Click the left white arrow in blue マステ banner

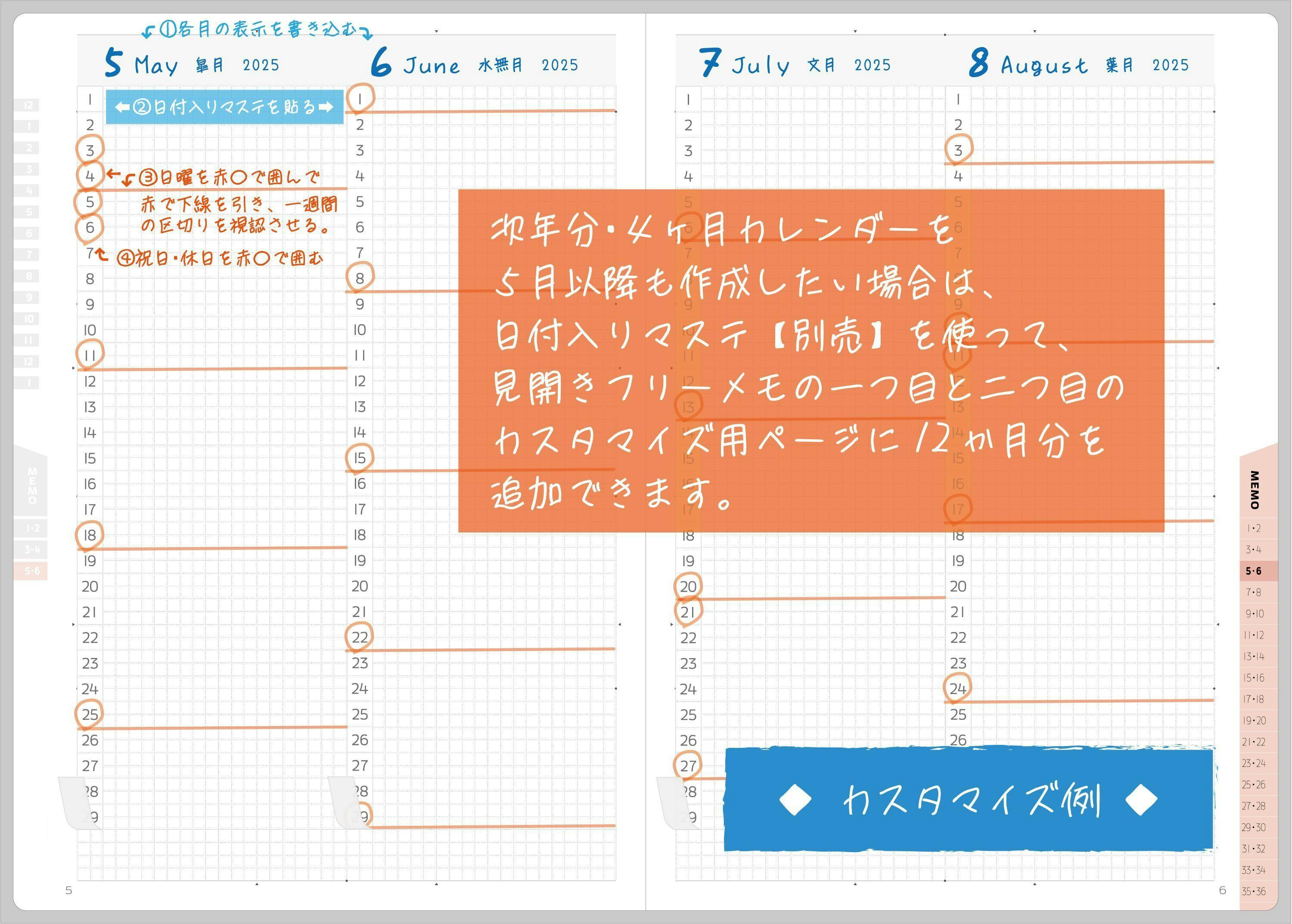(x=122, y=107)
